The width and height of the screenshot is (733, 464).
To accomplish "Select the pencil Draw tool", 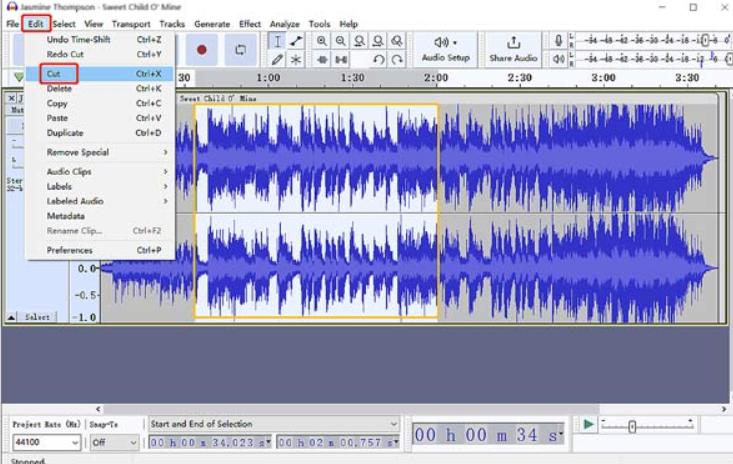I will tap(278, 59).
